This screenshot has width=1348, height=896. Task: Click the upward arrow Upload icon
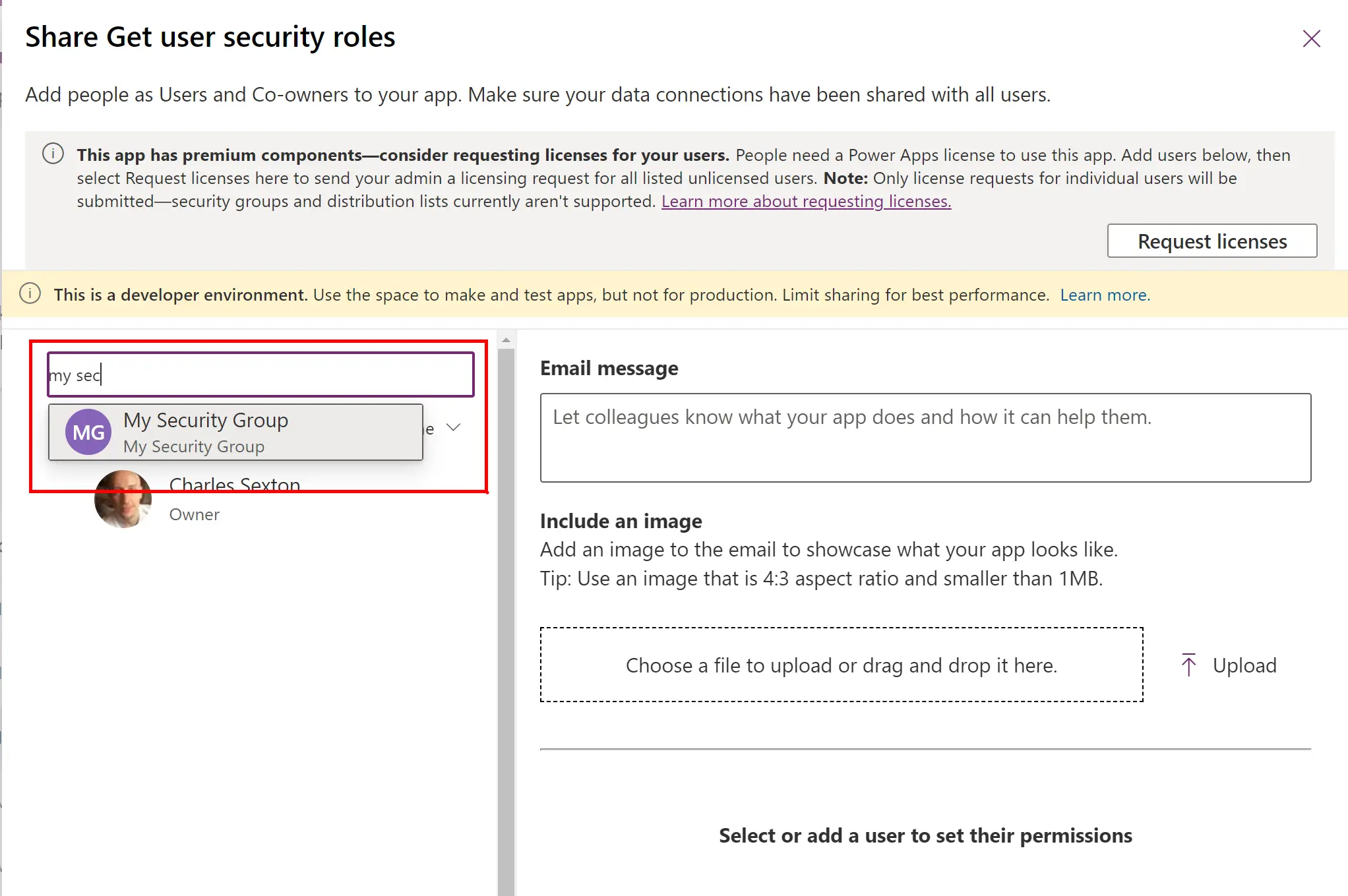[x=1188, y=665]
